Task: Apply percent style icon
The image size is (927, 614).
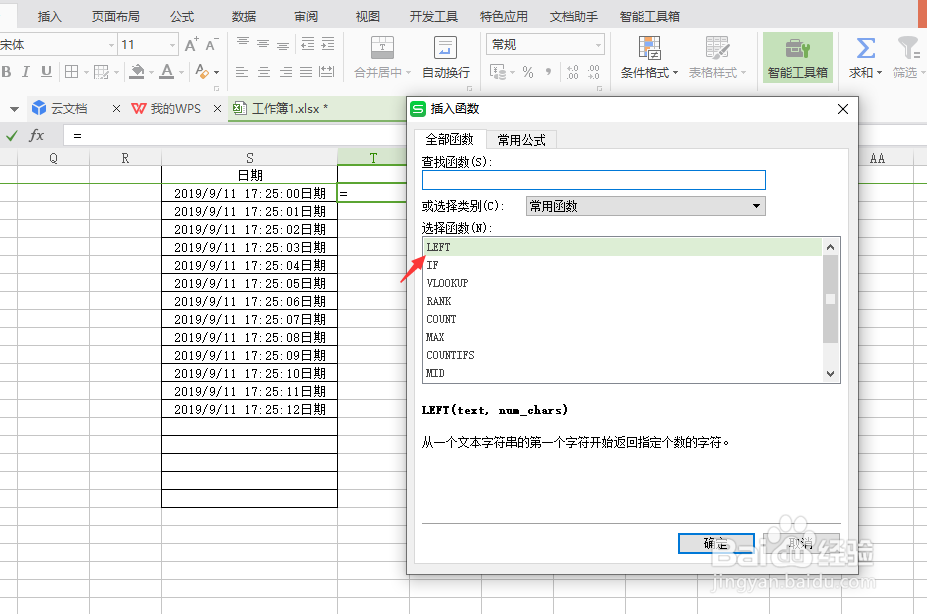Action: coord(528,72)
